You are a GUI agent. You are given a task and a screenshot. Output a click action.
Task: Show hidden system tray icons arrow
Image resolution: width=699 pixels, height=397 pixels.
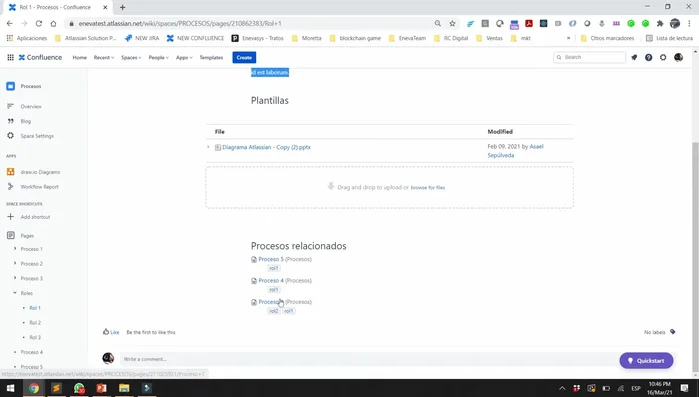point(562,388)
